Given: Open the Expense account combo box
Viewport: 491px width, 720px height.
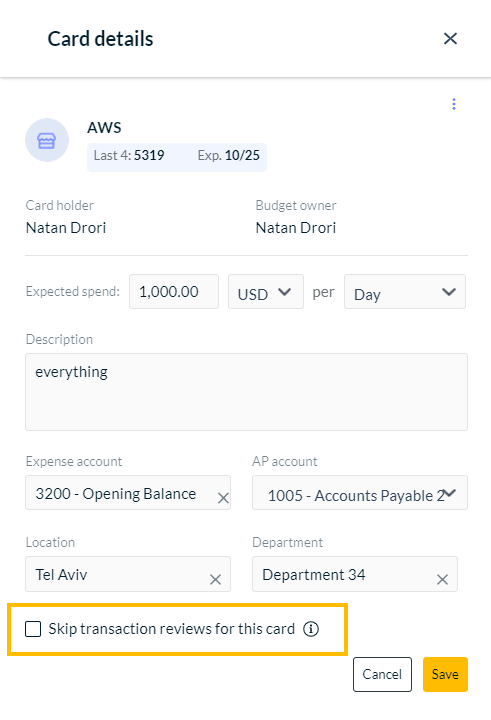Looking at the screenshot, I should [x=128, y=493].
